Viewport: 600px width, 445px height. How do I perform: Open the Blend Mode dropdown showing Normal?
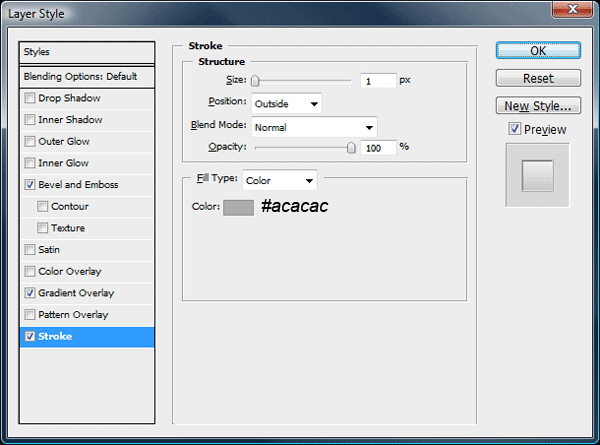pyautogui.click(x=314, y=127)
